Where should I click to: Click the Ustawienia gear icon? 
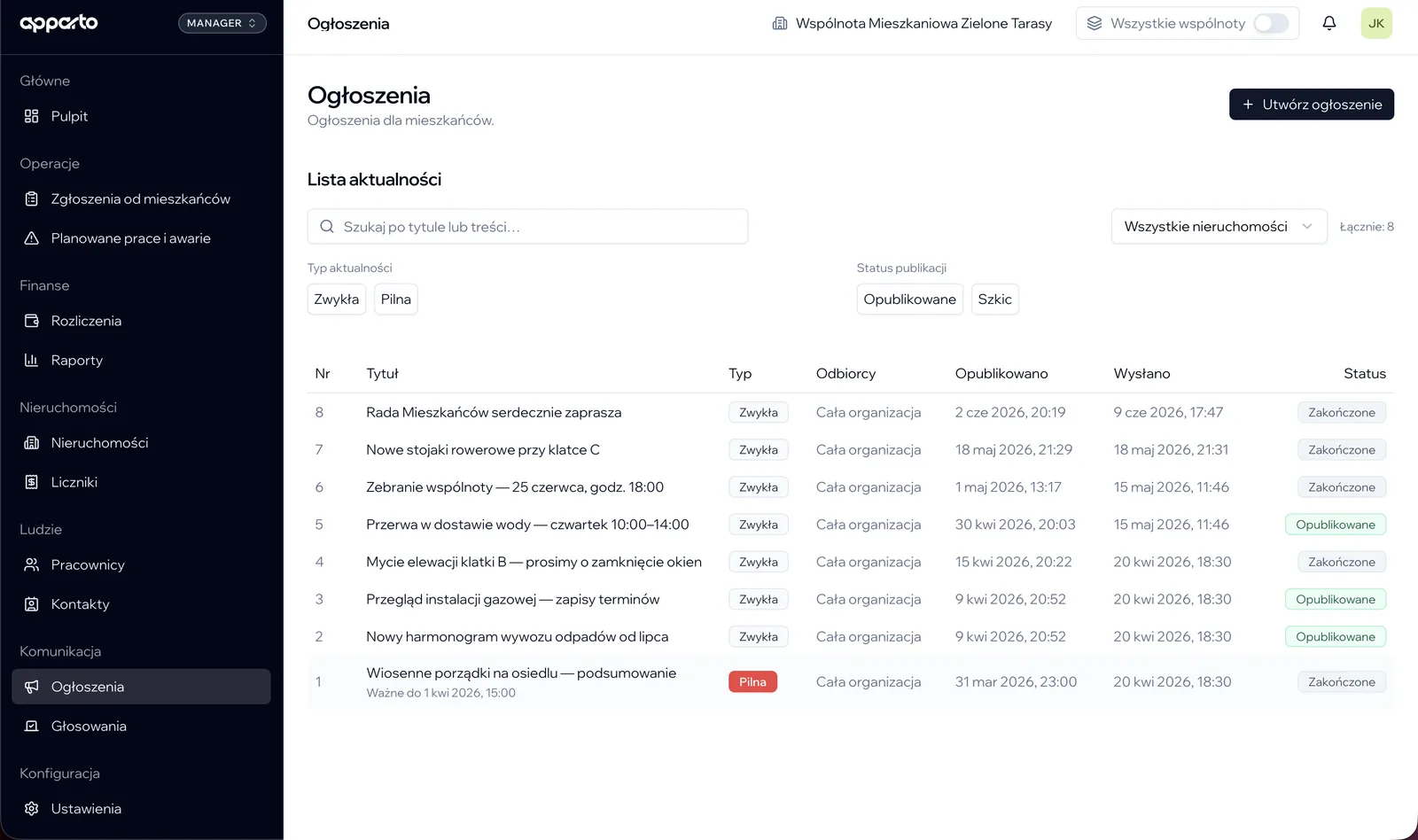(32, 809)
